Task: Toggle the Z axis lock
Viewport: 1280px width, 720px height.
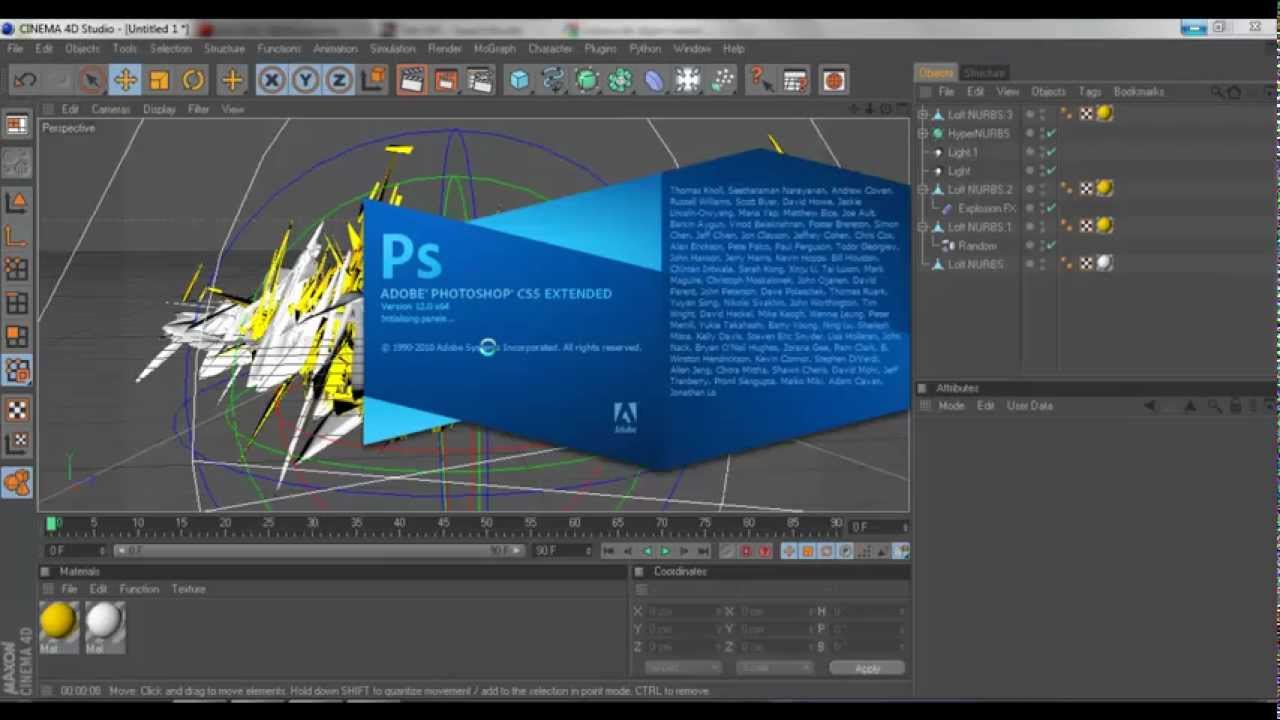Action: (x=339, y=80)
